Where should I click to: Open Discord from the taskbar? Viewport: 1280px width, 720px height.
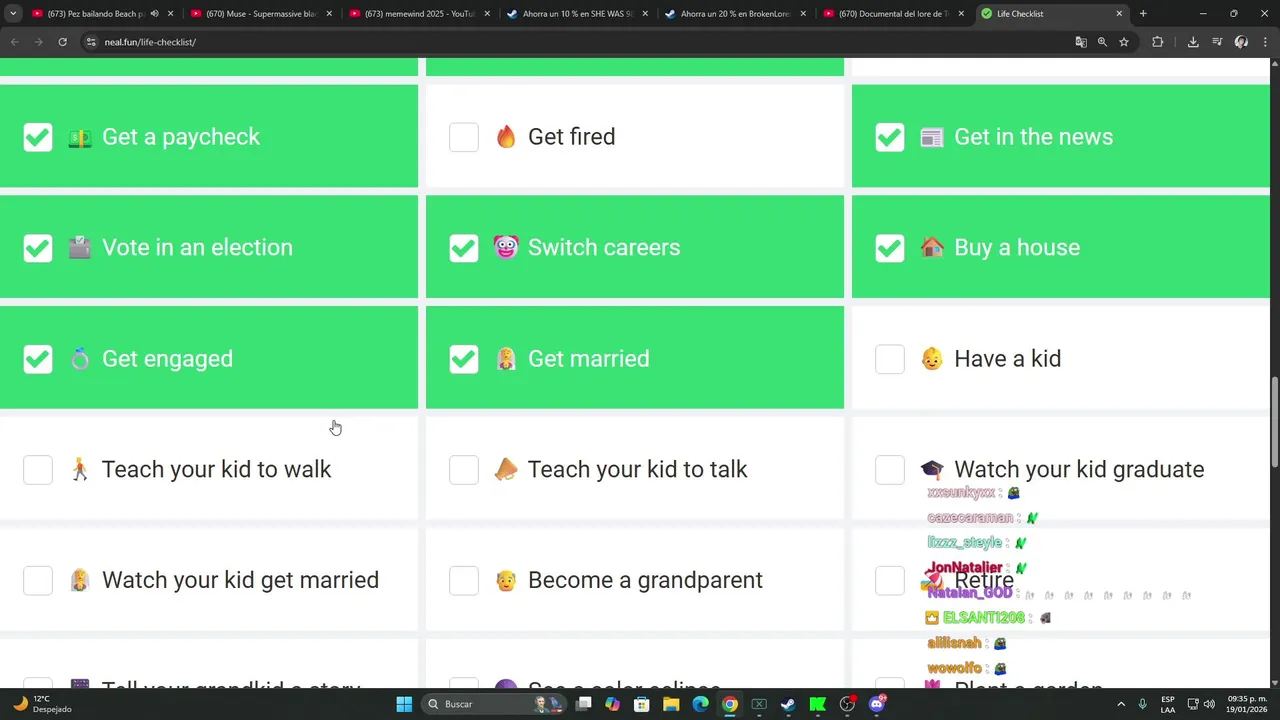click(877, 704)
